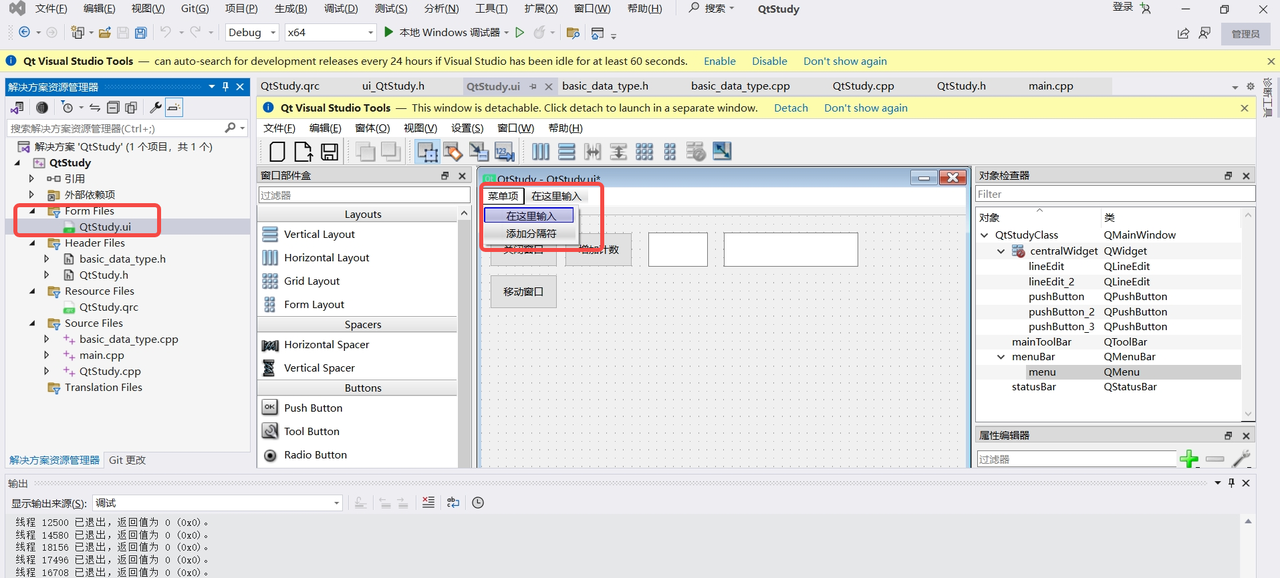Open the Debug configuration dropdown
1280x578 pixels.
[251, 32]
